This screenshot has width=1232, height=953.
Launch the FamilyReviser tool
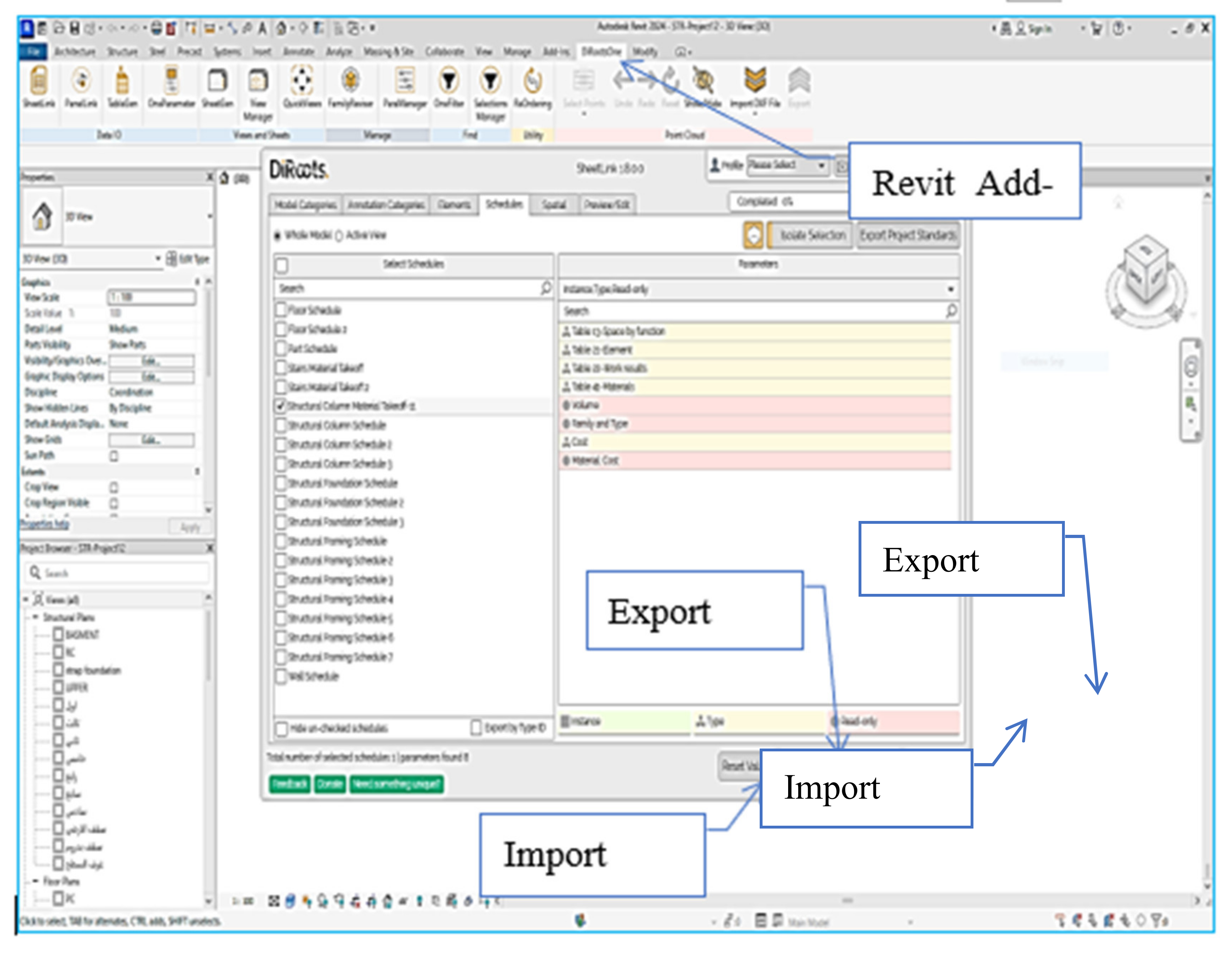pyautogui.click(x=350, y=86)
